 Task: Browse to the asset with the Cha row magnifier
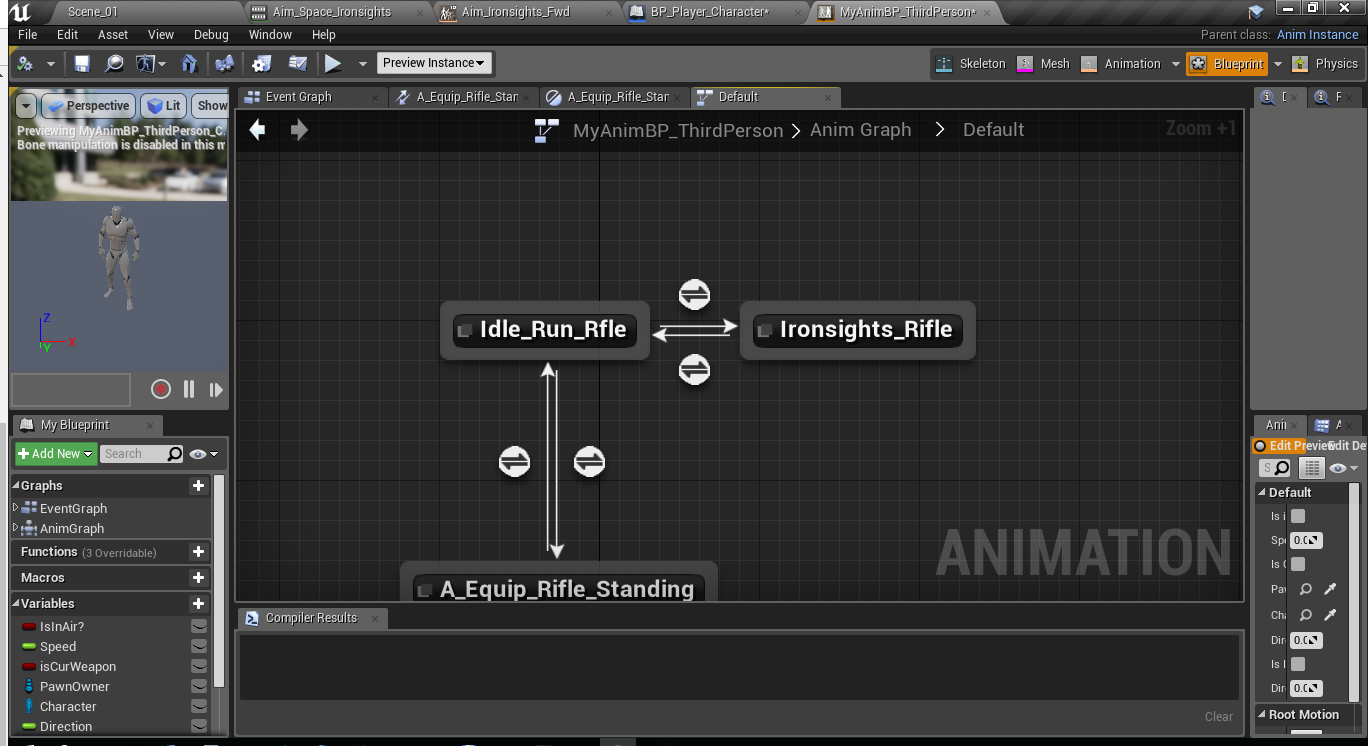[x=1305, y=615]
